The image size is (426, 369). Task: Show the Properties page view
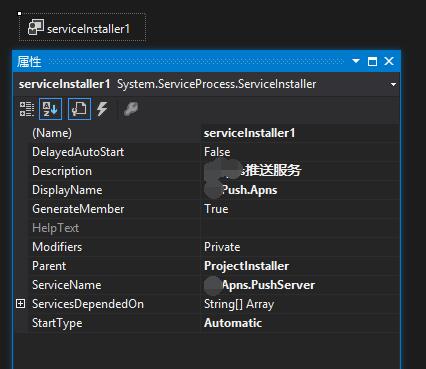point(79,109)
